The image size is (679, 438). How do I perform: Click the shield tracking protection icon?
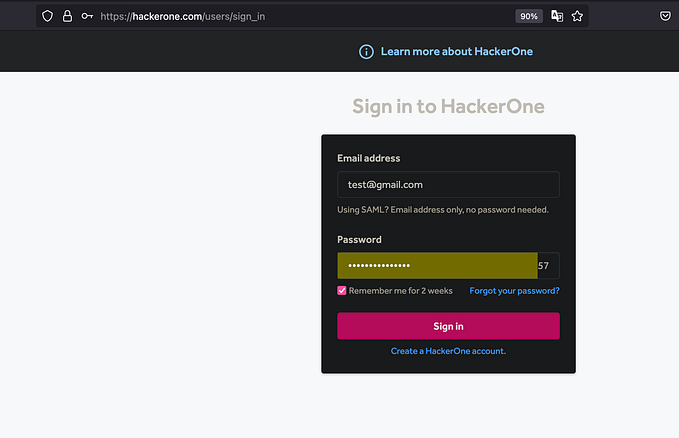coord(47,16)
